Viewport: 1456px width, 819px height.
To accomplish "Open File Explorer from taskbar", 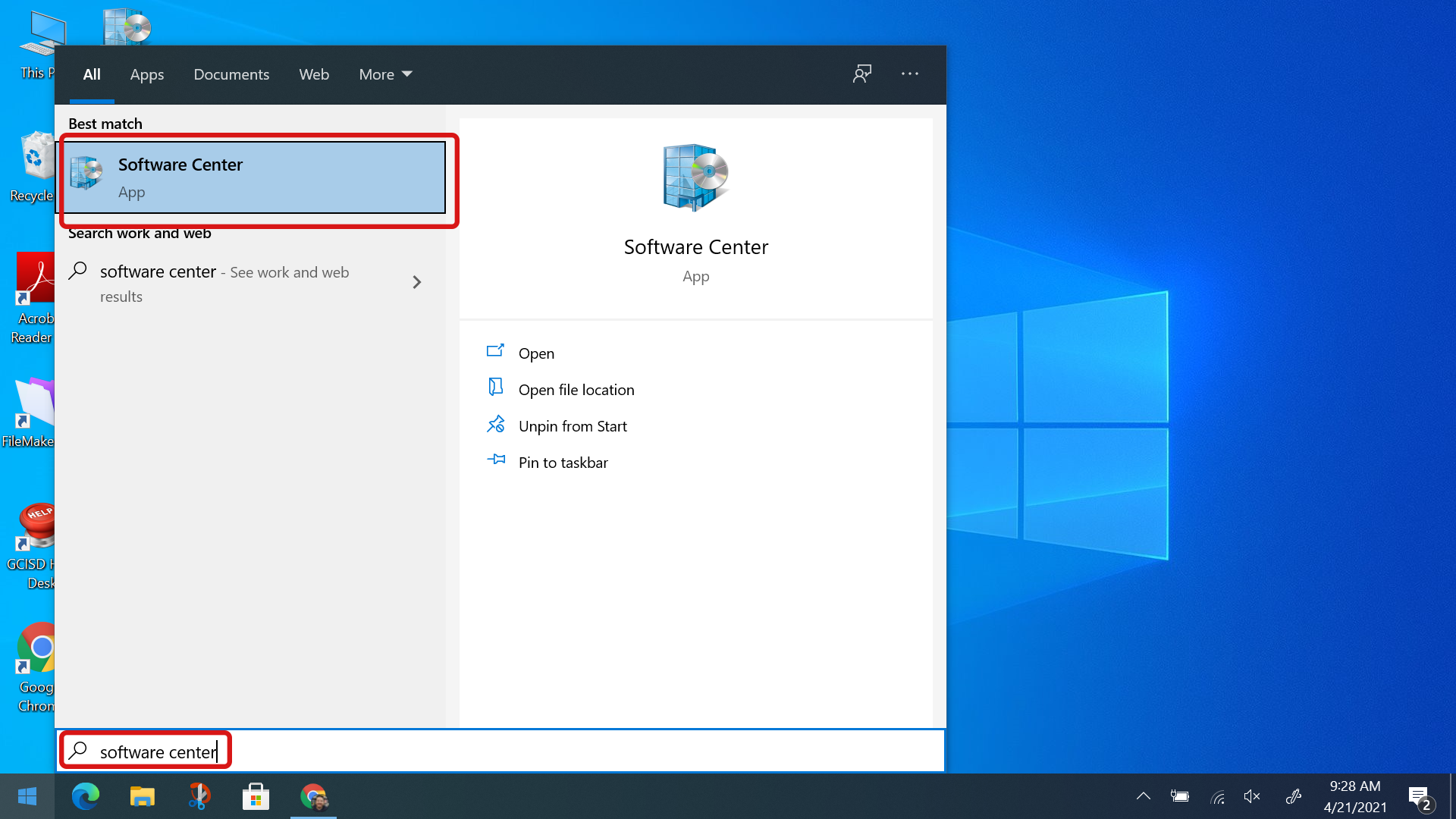I will tap(143, 796).
